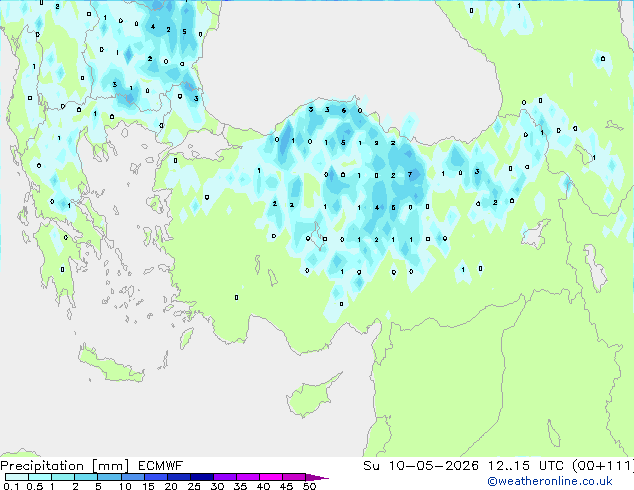Click the legend value '0.5'

tap(34, 486)
